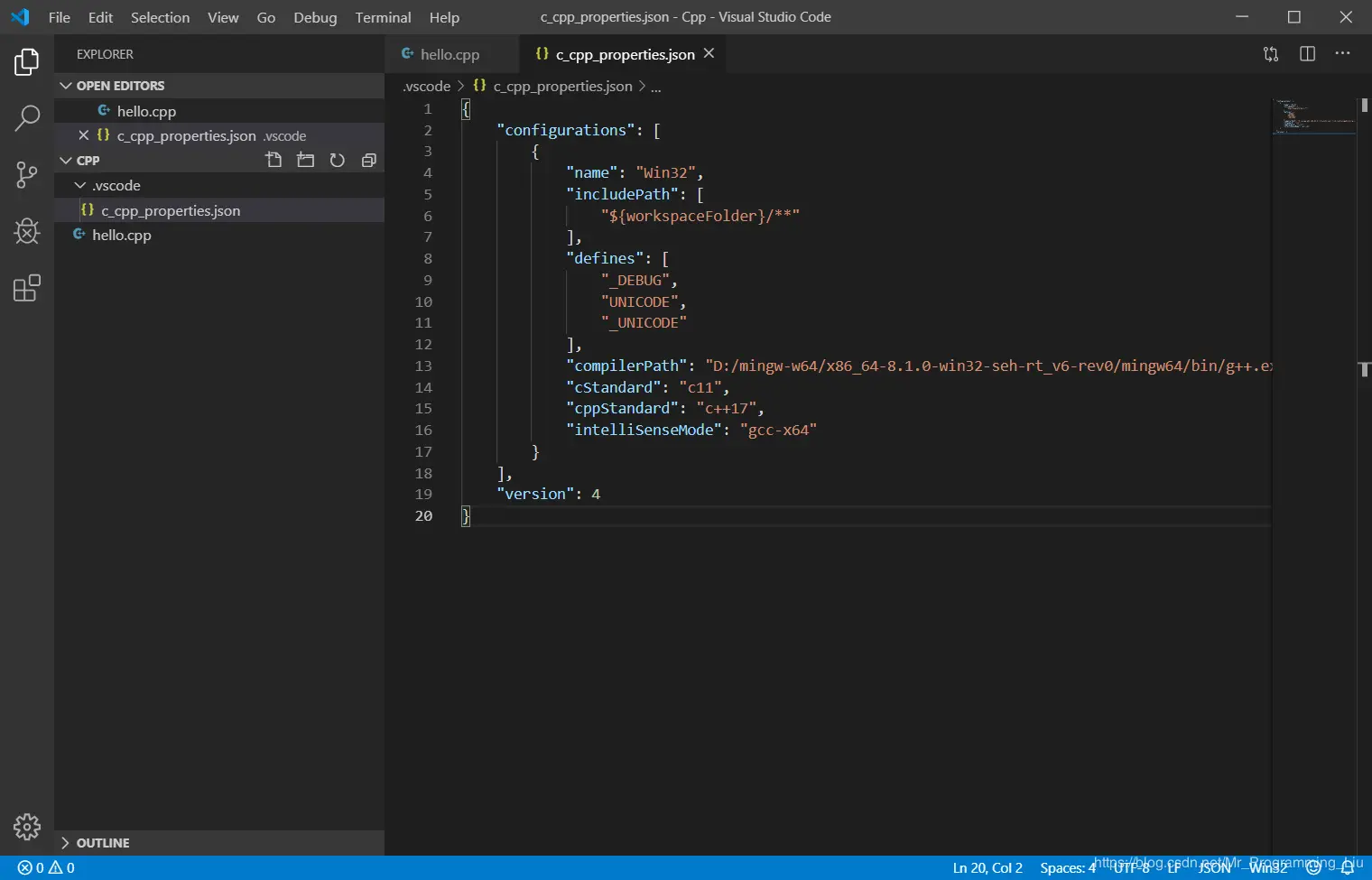Screen dimensions: 1372x880
Task: Open the Edit menu
Action: point(100,17)
